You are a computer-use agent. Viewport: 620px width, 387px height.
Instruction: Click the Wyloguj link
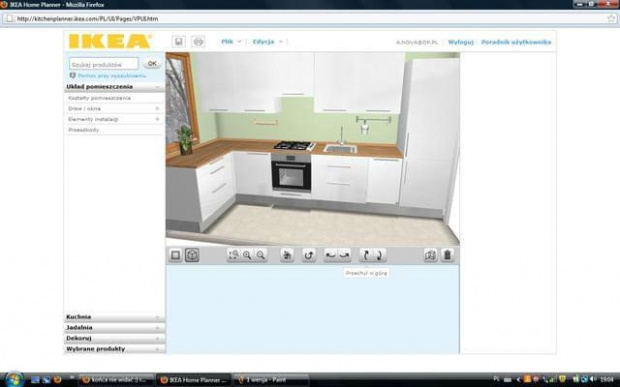point(461,42)
